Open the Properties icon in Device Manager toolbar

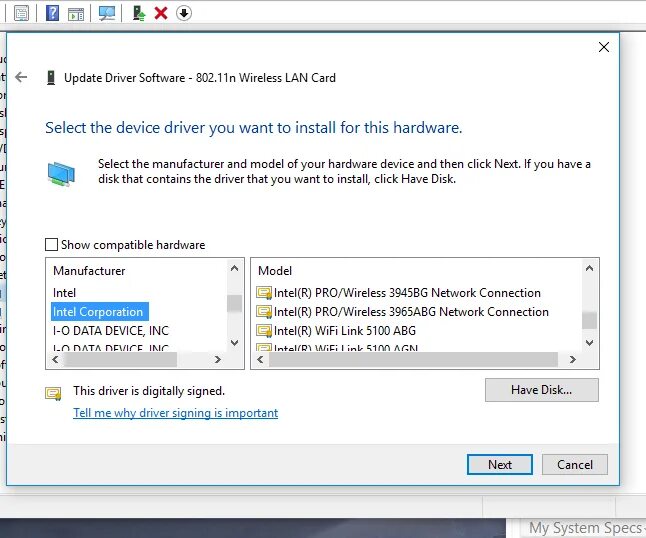(x=21, y=13)
